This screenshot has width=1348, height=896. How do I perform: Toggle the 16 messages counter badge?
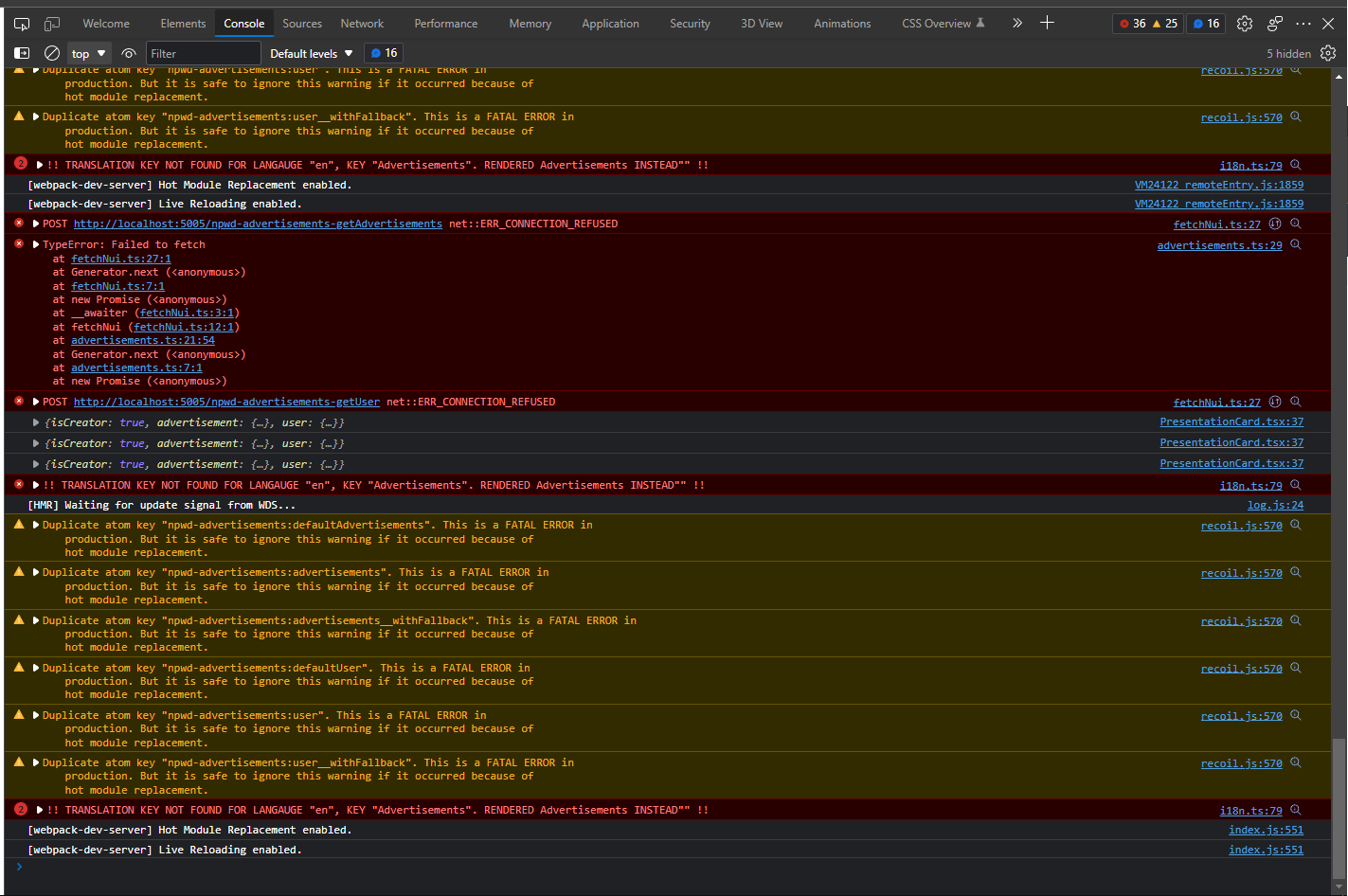(x=383, y=53)
